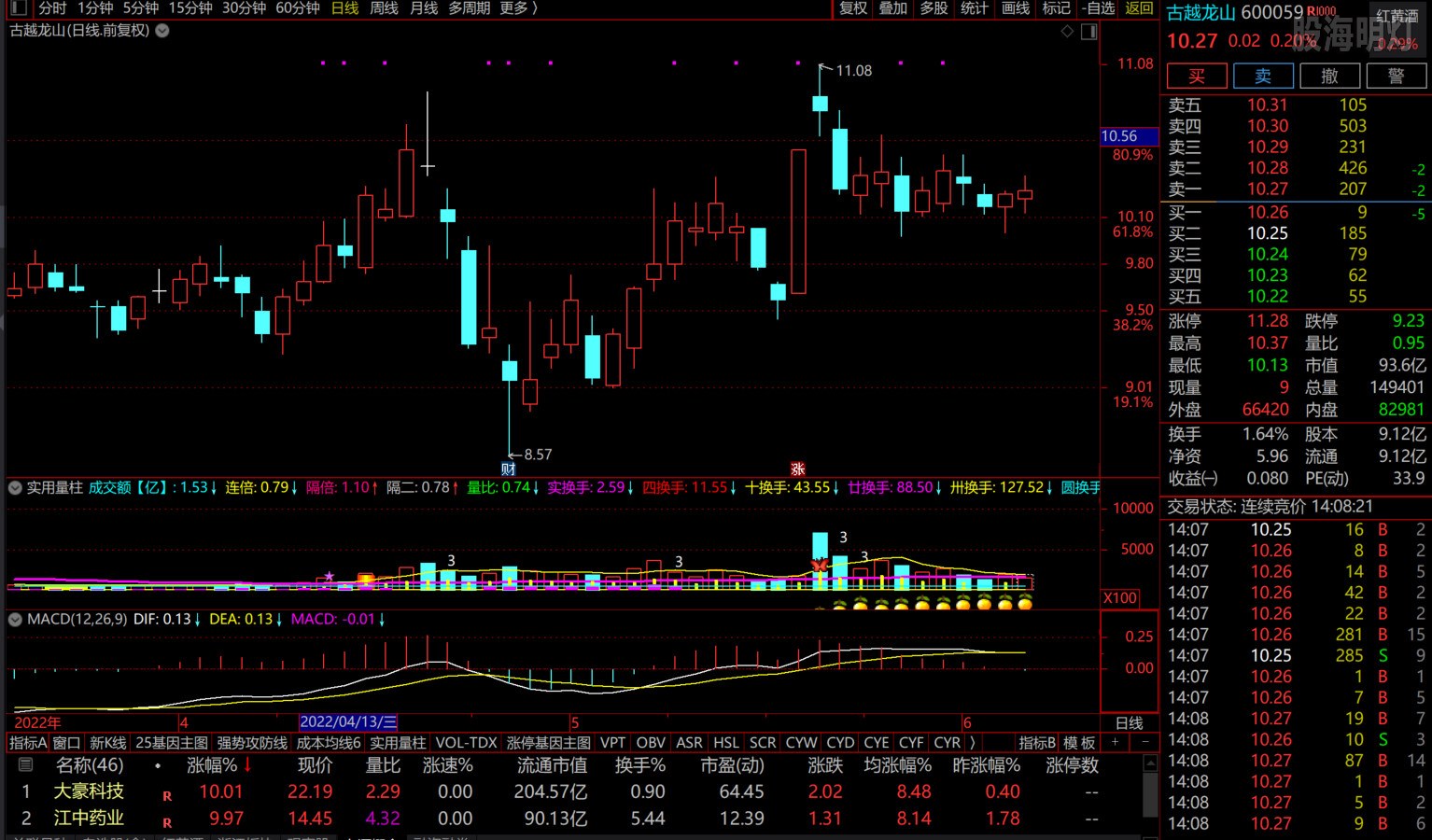Select the 日线 daily period
Image resolution: width=1432 pixels, height=840 pixels.
point(344,8)
